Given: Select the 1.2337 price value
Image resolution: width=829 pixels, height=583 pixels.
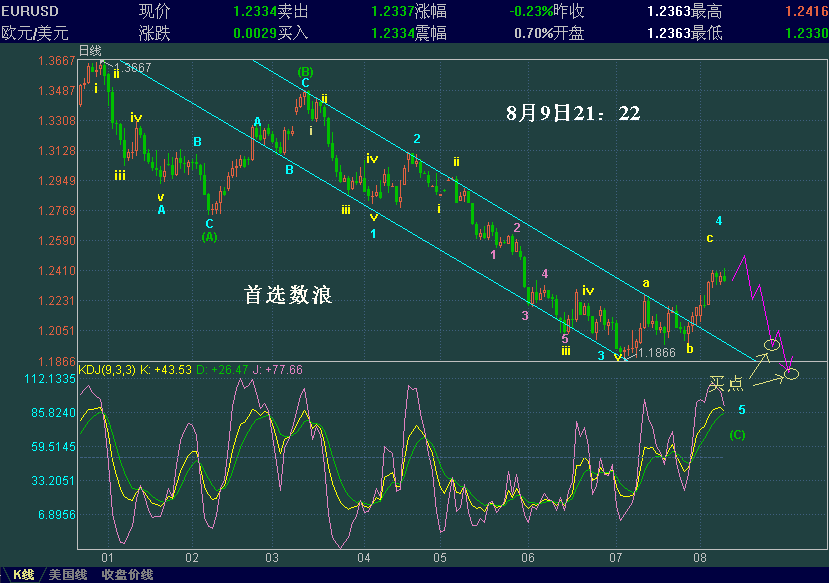Looking at the screenshot, I should pyautogui.click(x=392, y=11).
